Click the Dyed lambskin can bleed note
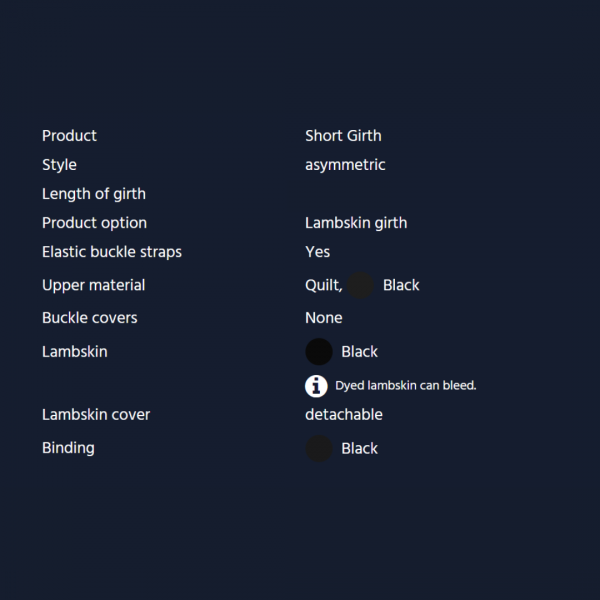This screenshot has width=600, height=600. (406, 386)
